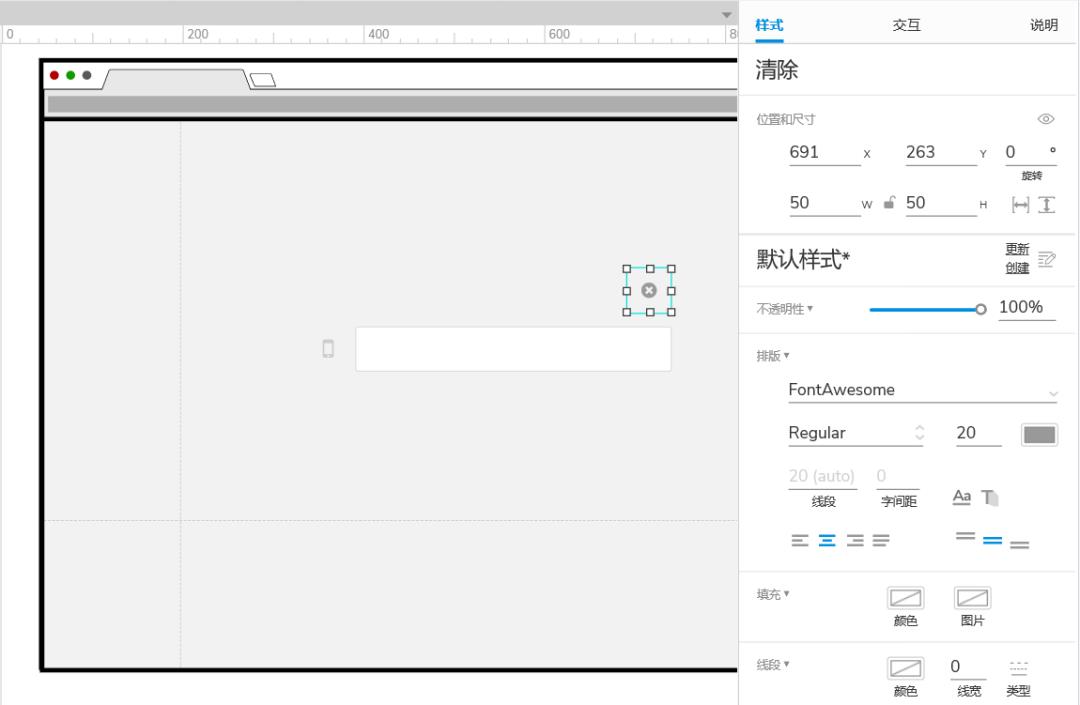Image resolution: width=1080 pixels, height=705 pixels.
Task: Click the 默认样式 style name
Action: [x=803, y=260]
